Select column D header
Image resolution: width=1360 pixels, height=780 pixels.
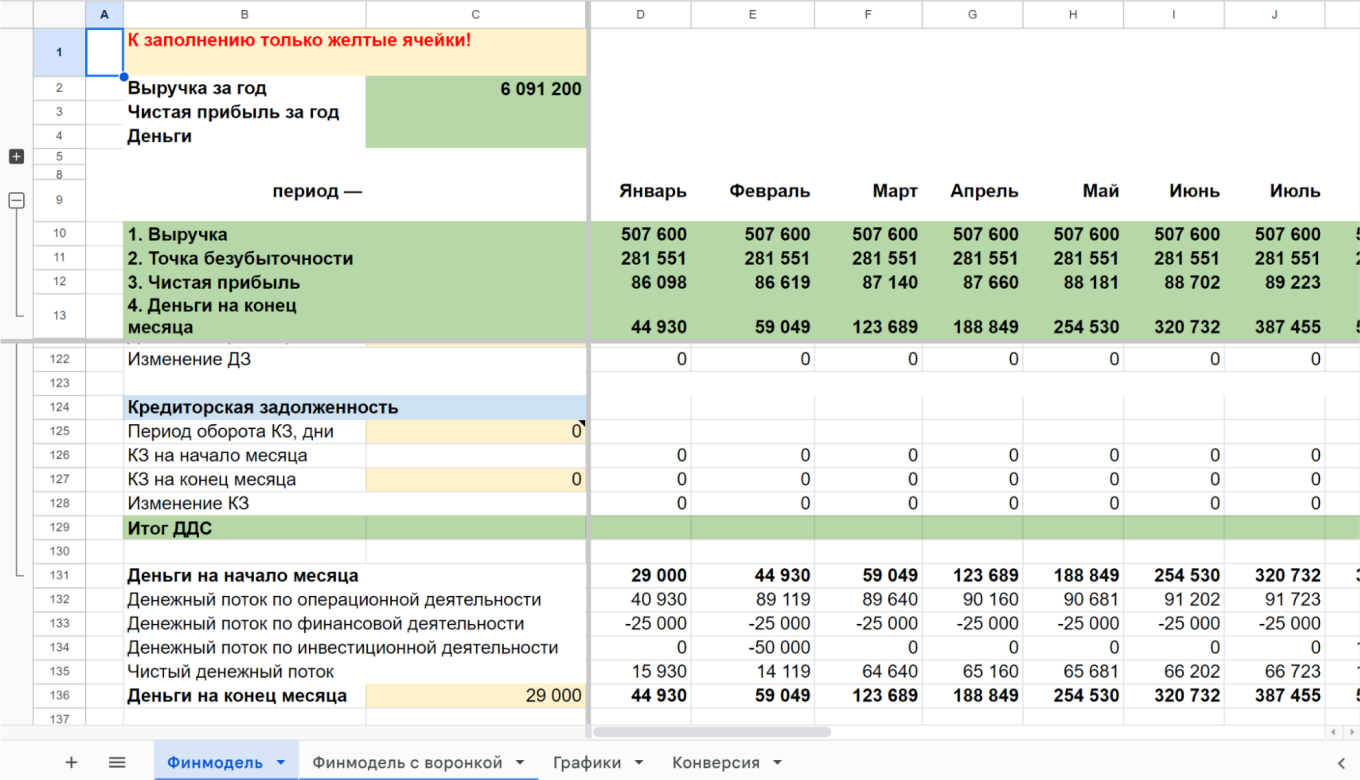coord(640,14)
